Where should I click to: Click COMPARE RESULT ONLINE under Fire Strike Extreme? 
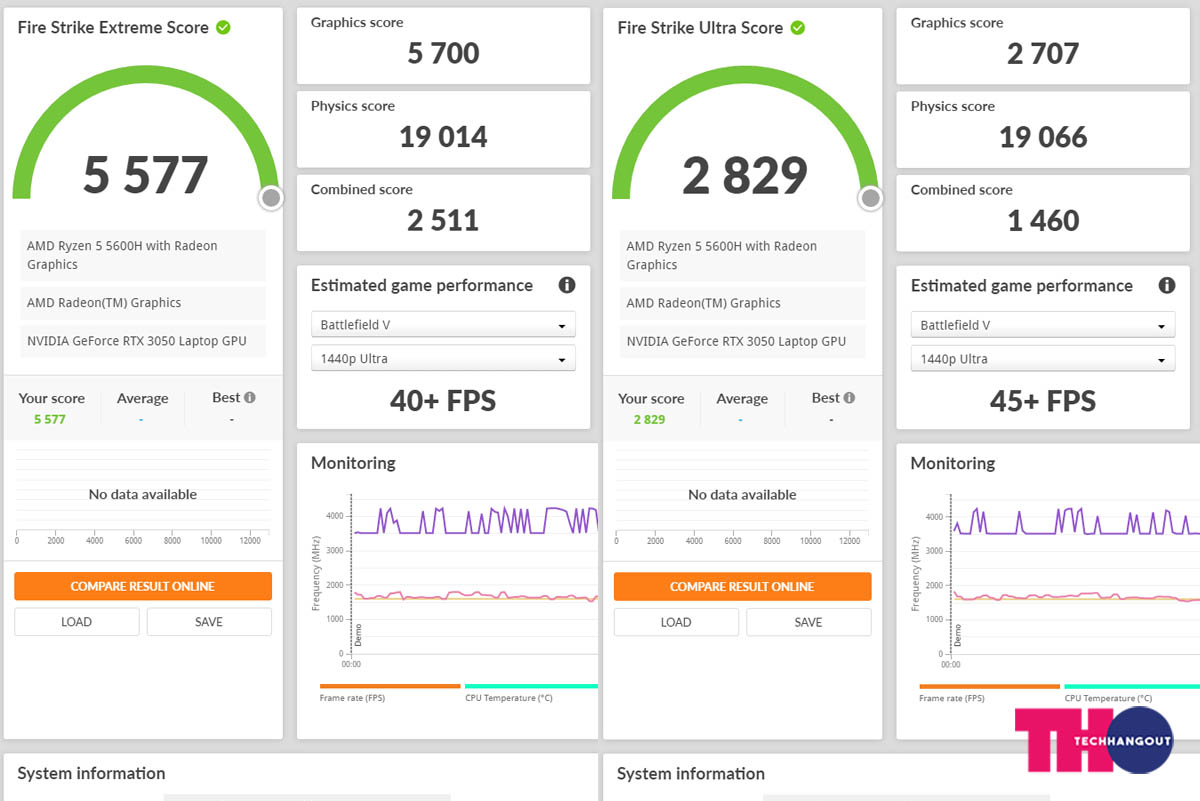pyautogui.click(x=143, y=586)
